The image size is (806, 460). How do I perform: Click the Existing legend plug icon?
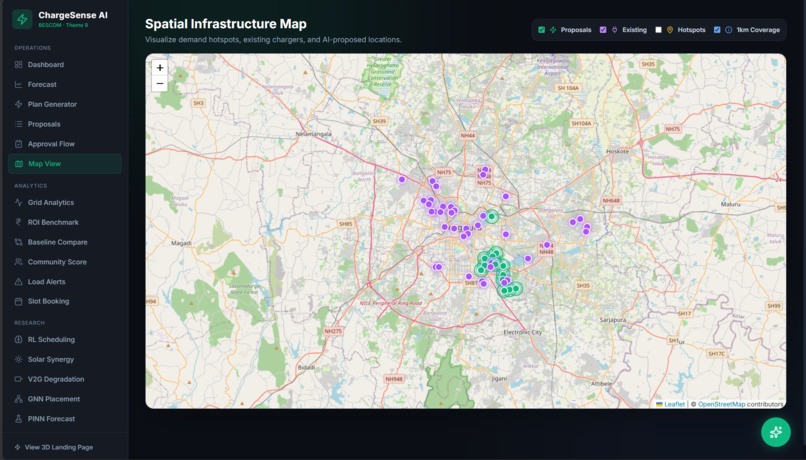tap(614, 30)
